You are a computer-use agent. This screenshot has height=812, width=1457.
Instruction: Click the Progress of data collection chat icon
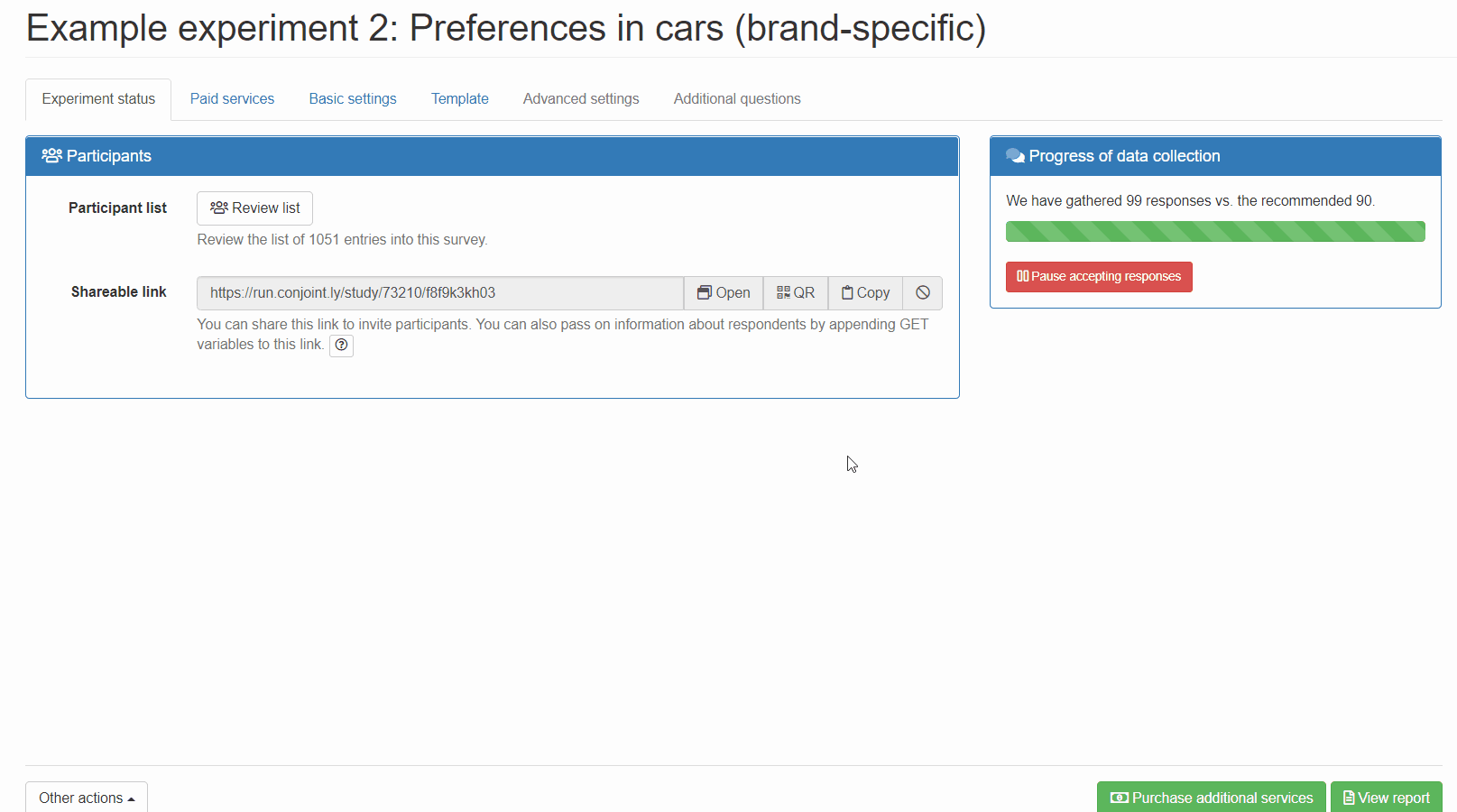point(1015,156)
